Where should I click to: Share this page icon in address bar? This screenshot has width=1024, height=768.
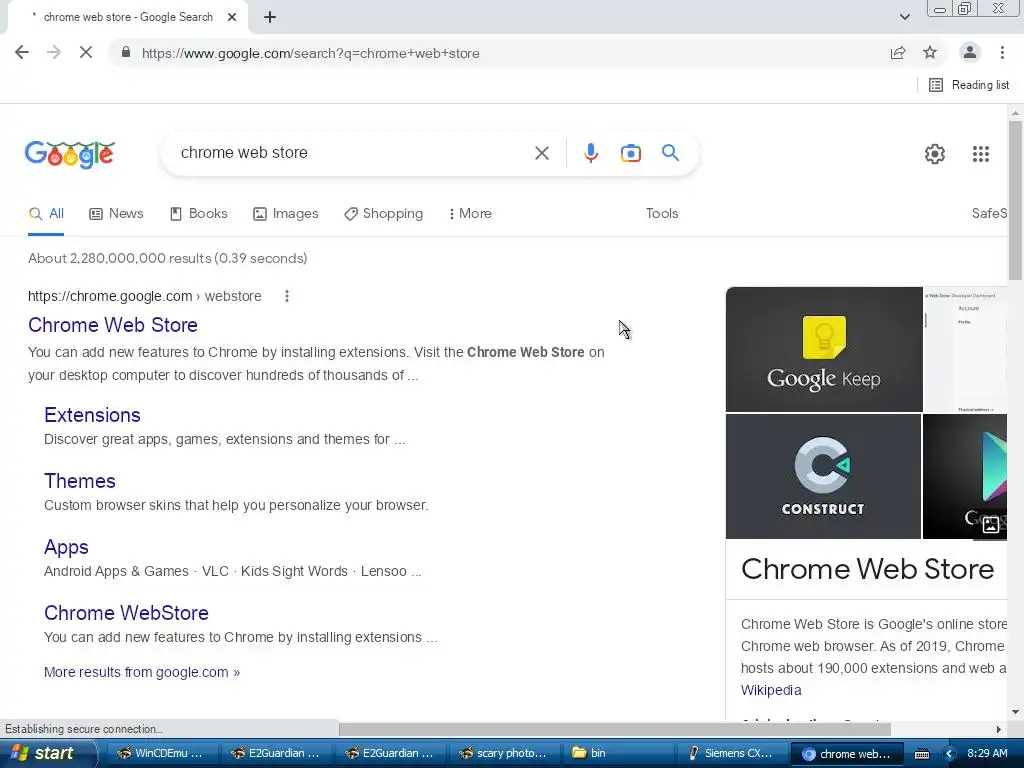pos(898,53)
